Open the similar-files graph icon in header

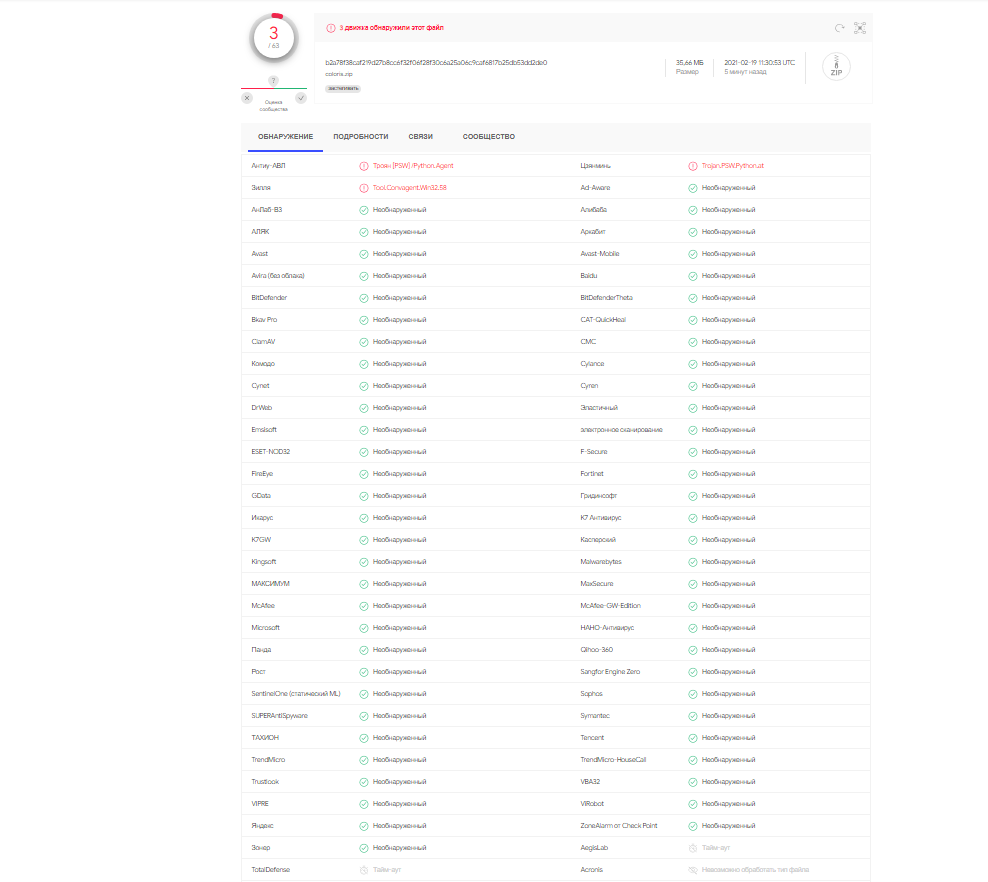(860, 28)
